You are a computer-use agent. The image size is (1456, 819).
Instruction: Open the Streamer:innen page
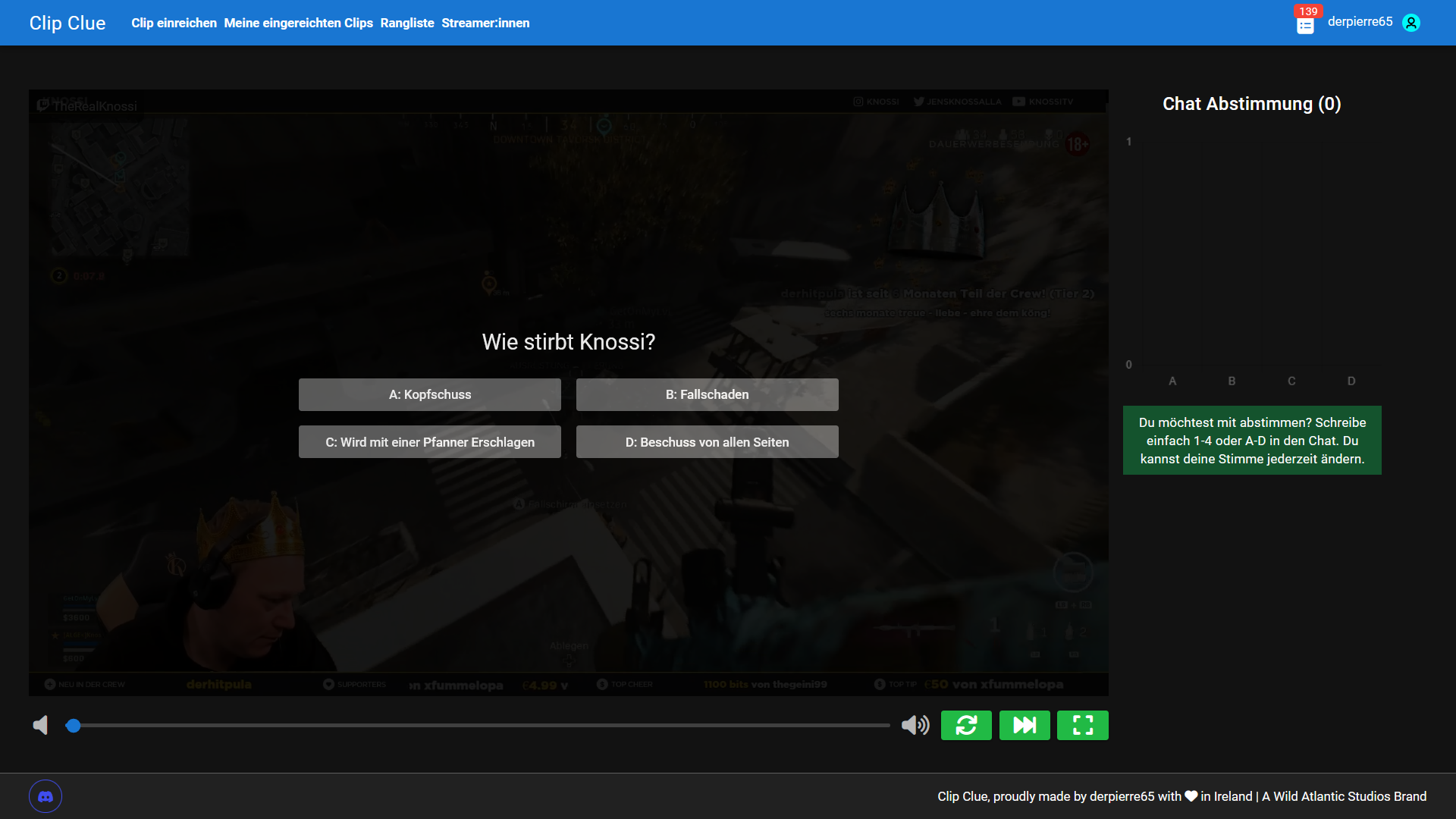(x=485, y=23)
